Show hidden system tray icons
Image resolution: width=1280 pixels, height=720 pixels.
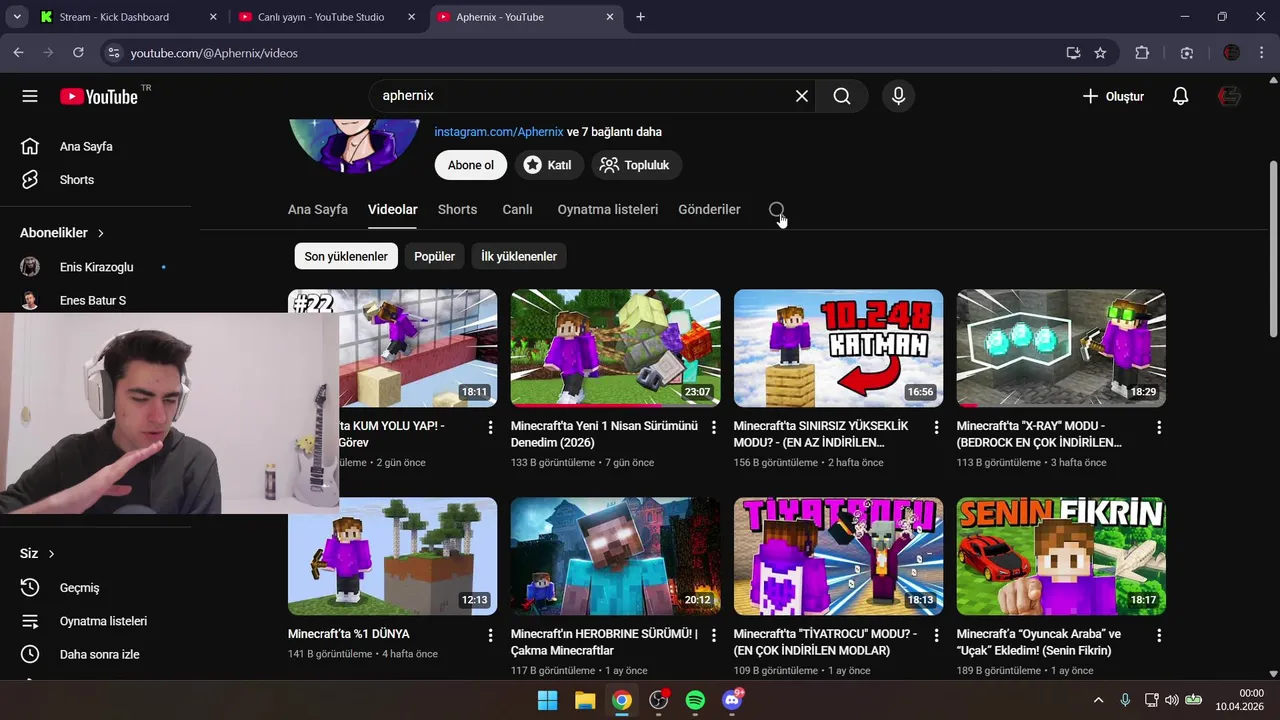click(1098, 700)
